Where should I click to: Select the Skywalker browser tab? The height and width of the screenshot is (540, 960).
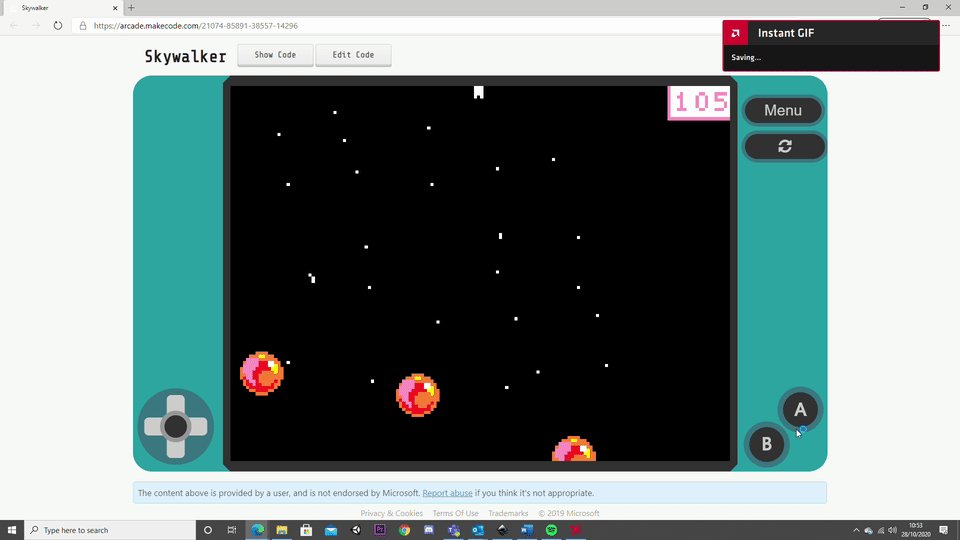[x=61, y=8]
